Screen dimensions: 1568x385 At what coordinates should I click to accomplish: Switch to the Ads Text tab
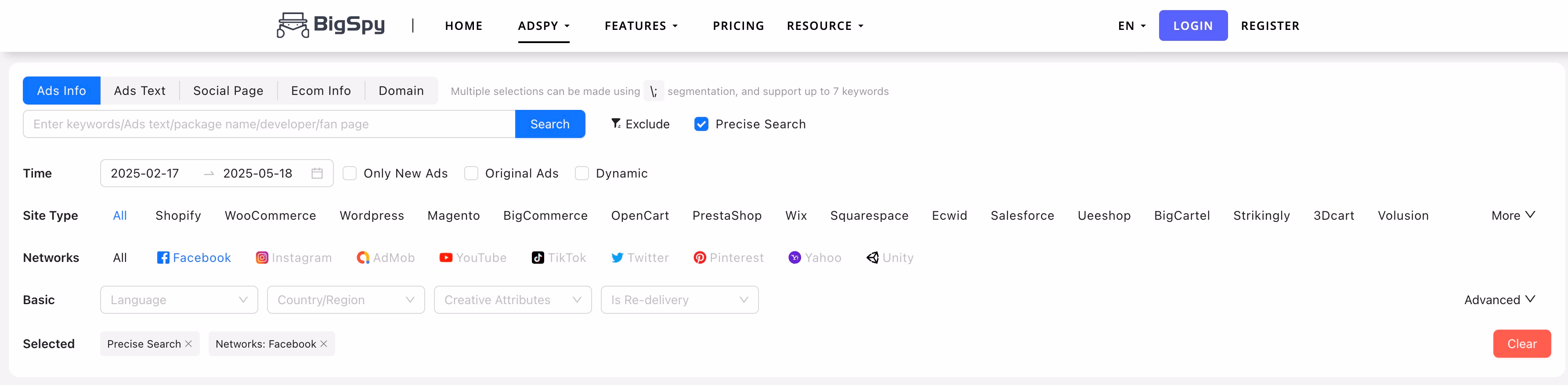[139, 91]
